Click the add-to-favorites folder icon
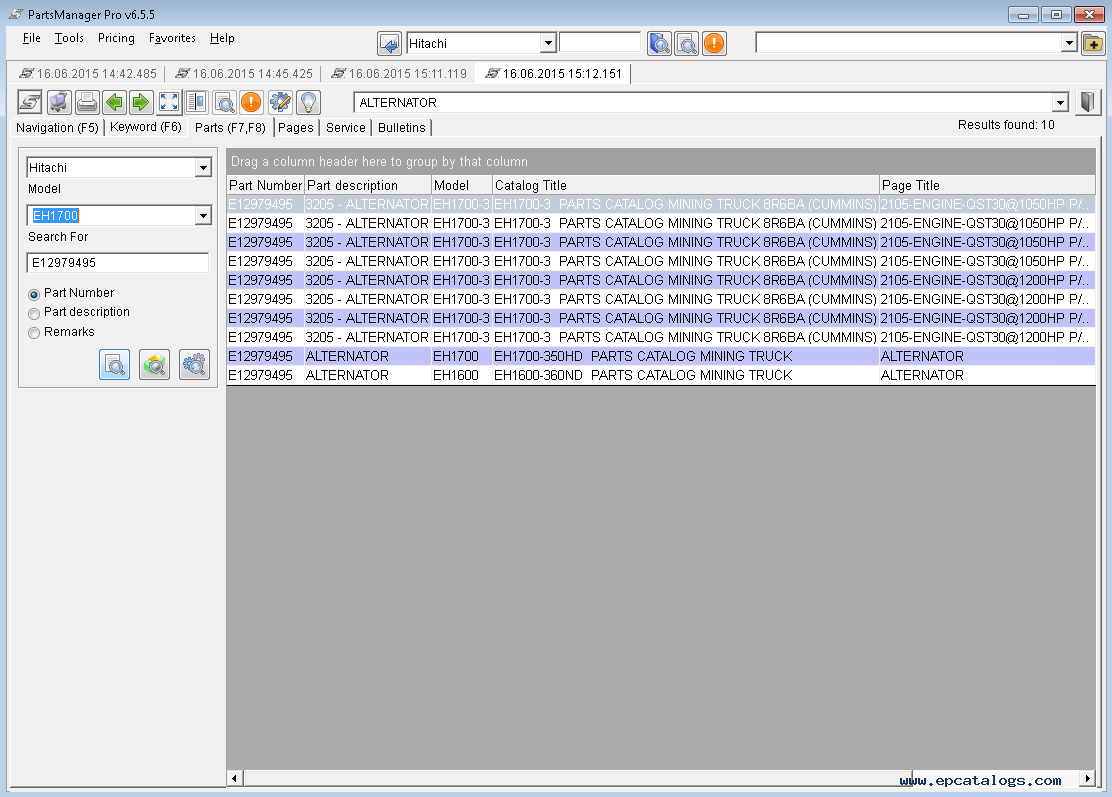Viewport: 1112px width, 797px height. click(1093, 43)
